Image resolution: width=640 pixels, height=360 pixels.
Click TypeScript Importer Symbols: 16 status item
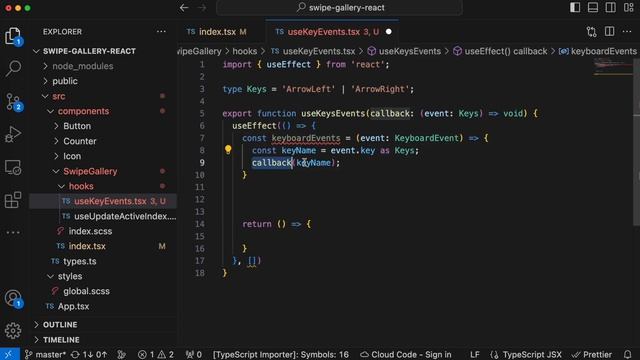pyautogui.click(x=281, y=354)
